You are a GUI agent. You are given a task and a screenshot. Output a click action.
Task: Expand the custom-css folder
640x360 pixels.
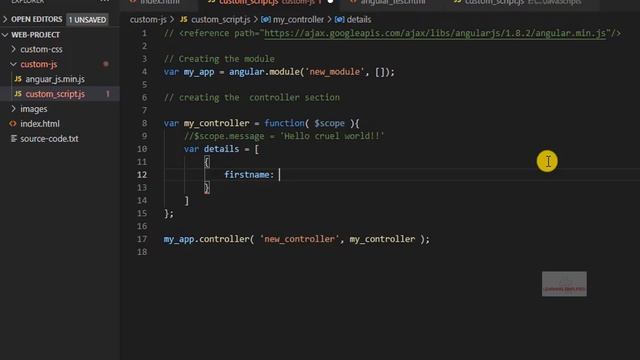(37, 49)
